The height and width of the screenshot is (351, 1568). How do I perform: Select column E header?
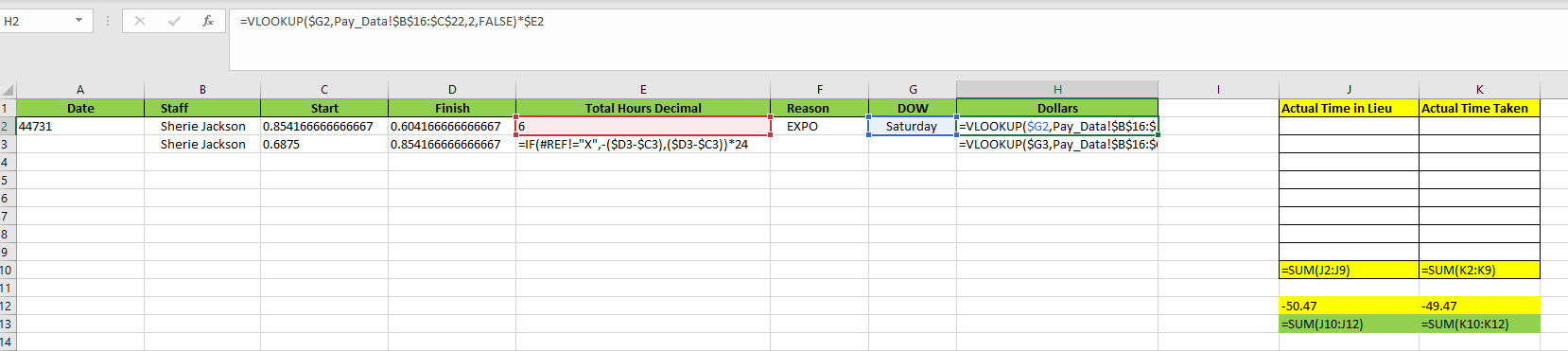point(643,90)
